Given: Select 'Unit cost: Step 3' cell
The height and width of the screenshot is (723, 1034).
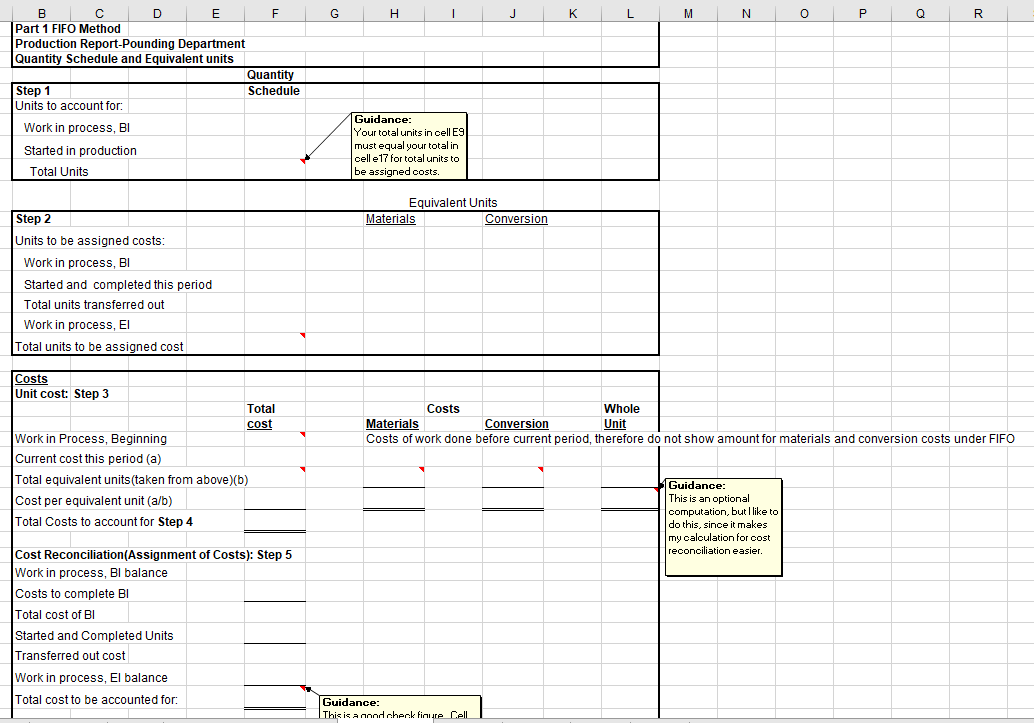Looking at the screenshot, I should click(x=62, y=394).
